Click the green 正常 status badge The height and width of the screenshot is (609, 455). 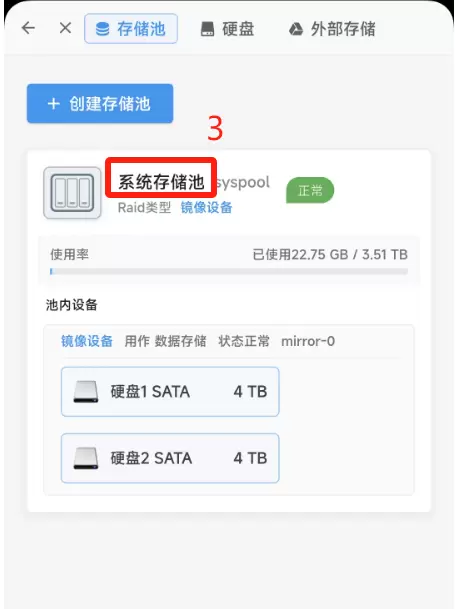click(310, 190)
